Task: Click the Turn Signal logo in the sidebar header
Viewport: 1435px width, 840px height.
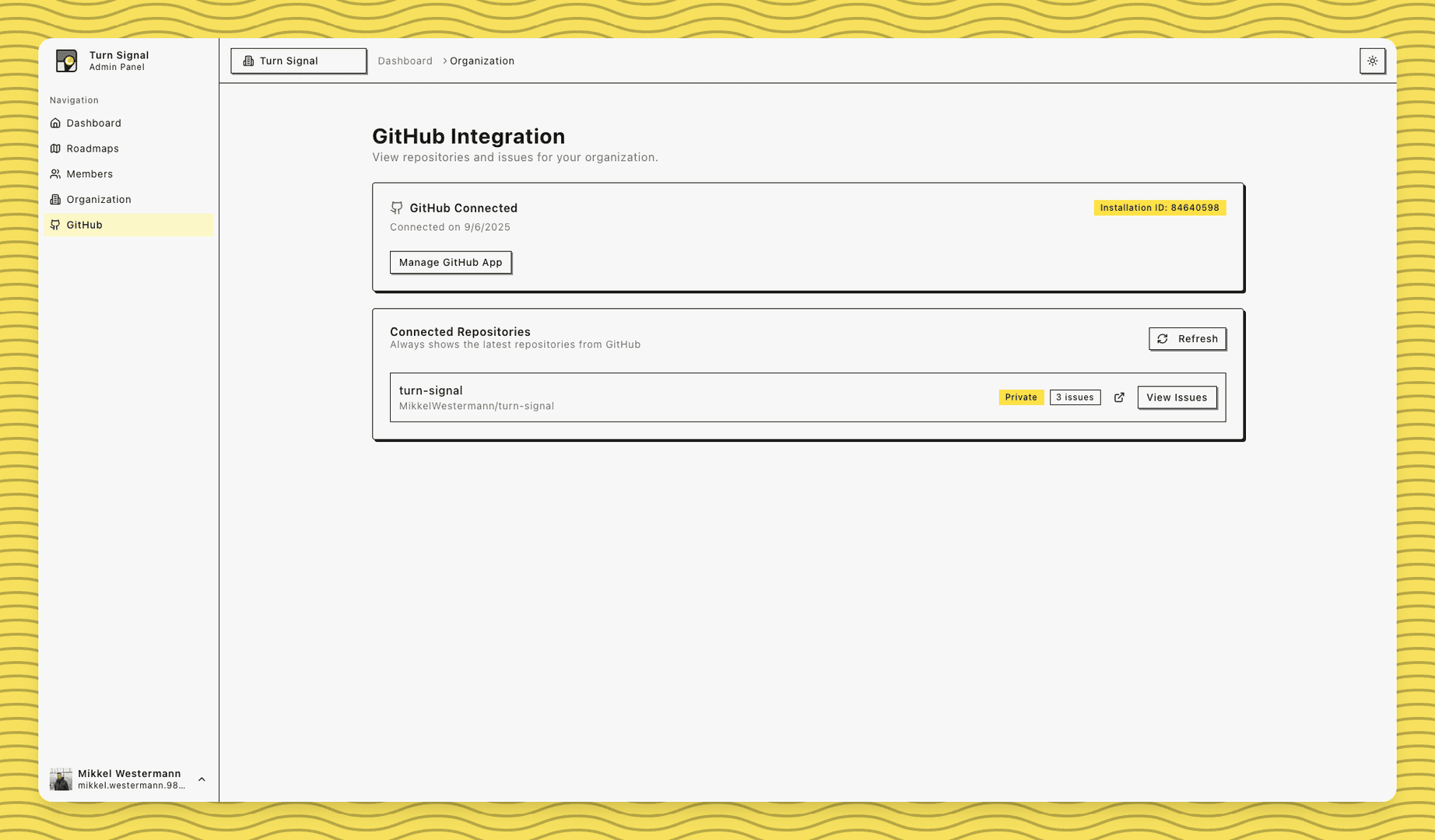Action: tap(67, 60)
